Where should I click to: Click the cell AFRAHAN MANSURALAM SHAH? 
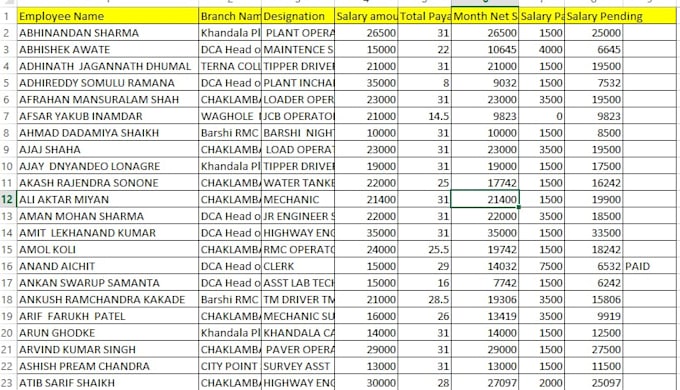108,99
